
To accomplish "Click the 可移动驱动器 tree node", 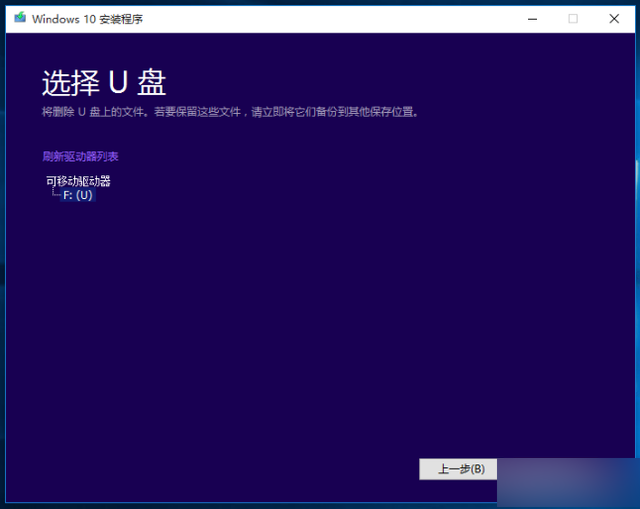I will (78, 181).
